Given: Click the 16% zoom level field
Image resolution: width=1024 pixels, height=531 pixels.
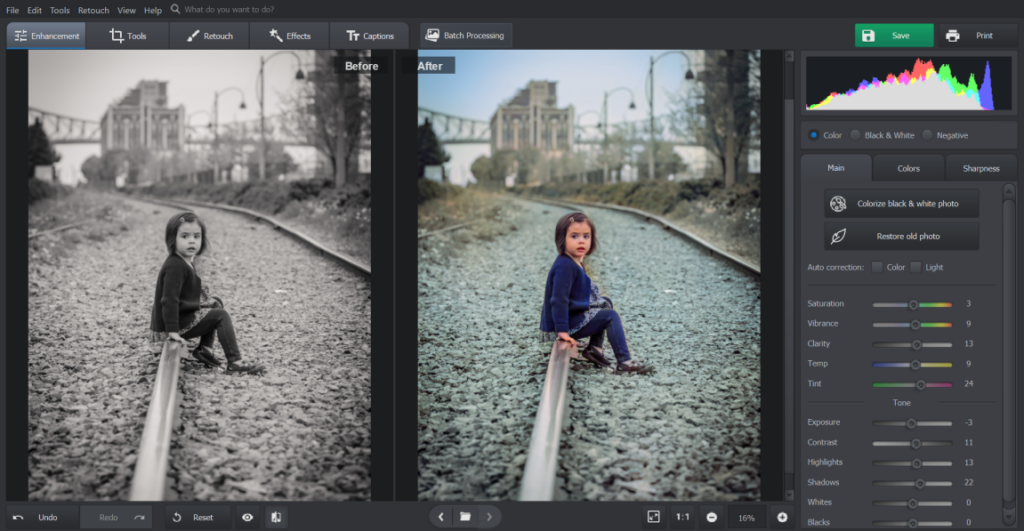Looking at the screenshot, I should 746,517.
